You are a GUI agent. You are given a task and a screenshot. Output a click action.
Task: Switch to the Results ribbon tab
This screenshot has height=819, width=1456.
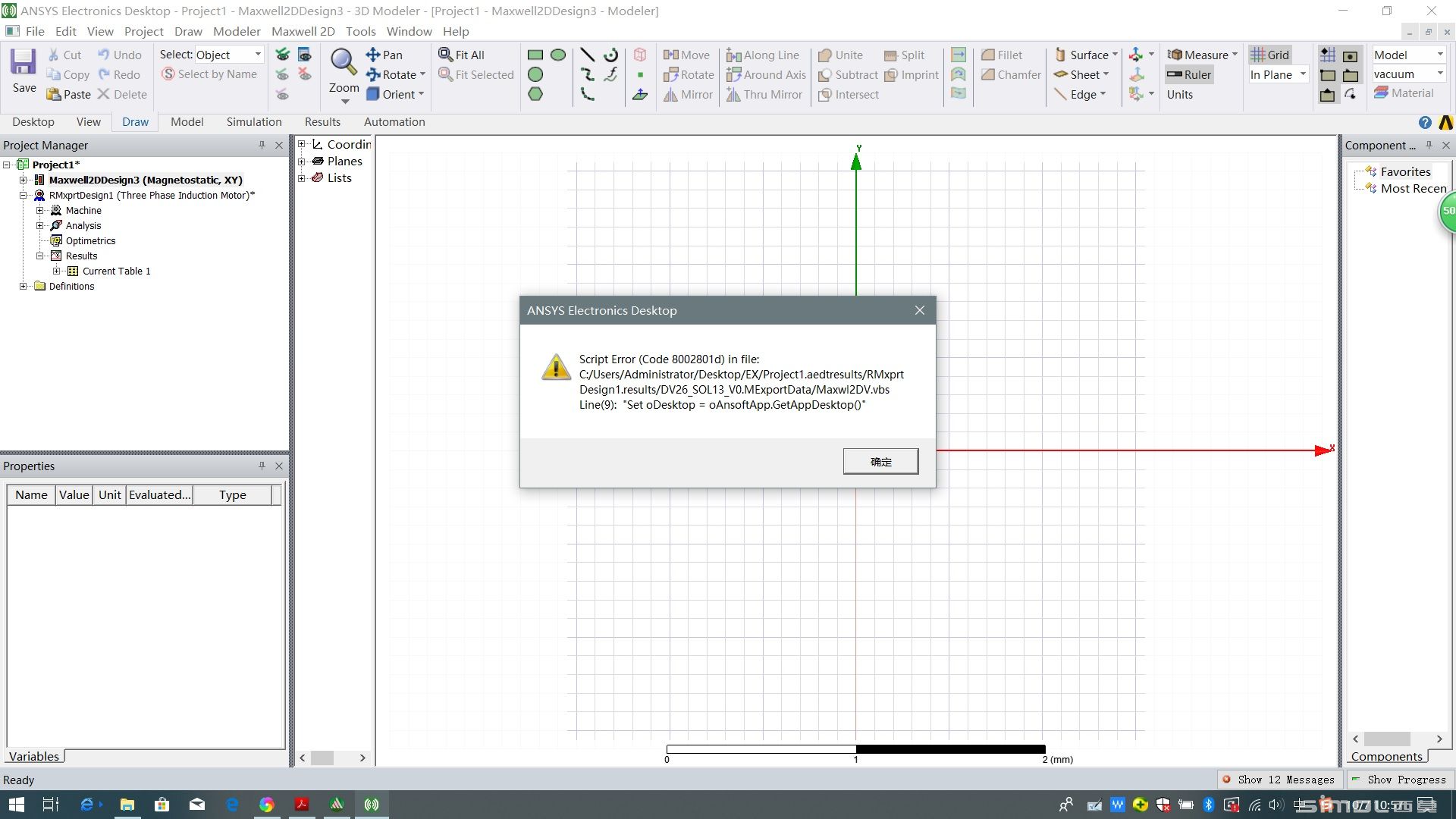322,122
